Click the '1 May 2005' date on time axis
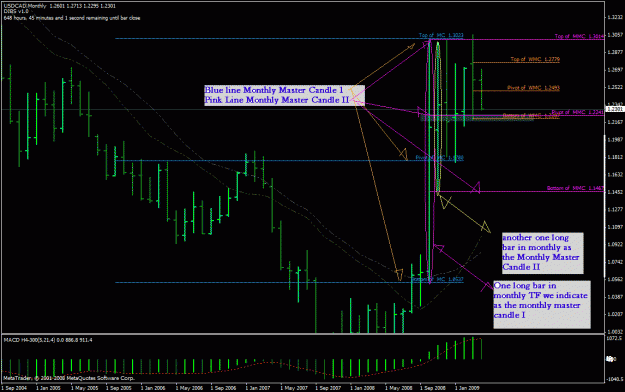 click(84, 388)
